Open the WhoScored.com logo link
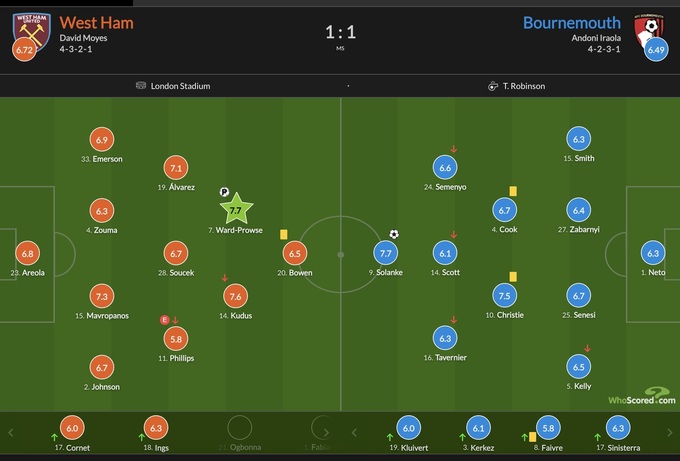 644,397
